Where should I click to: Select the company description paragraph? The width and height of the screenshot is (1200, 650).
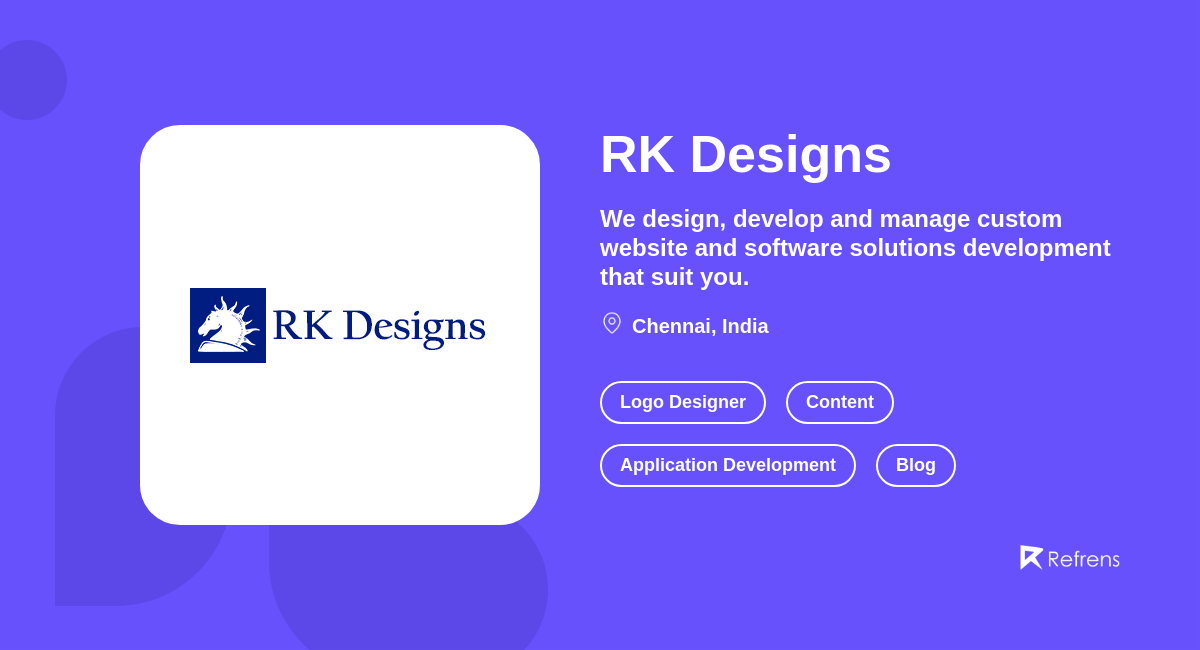pyautogui.click(x=855, y=247)
